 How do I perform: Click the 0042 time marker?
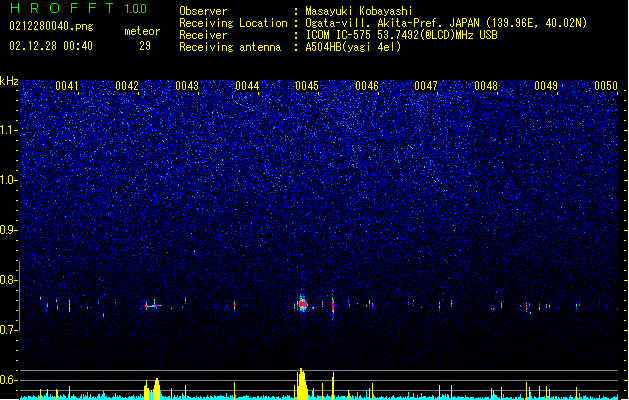[127, 86]
